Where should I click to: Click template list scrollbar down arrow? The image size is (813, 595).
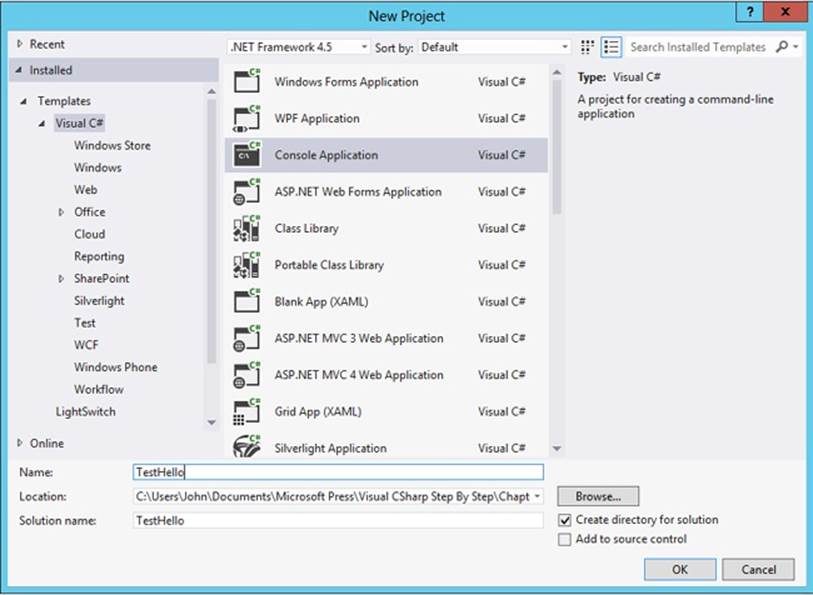pos(557,448)
